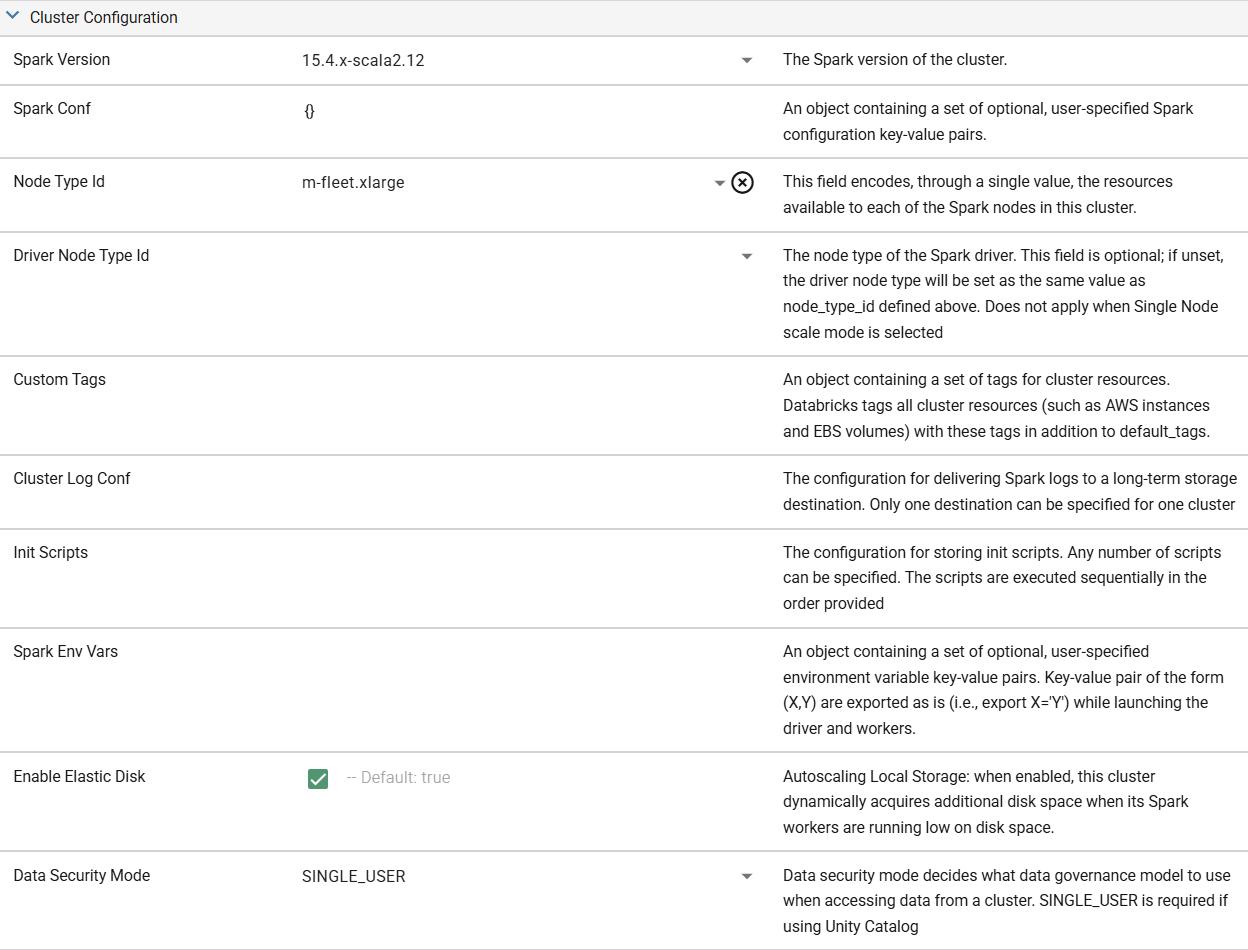This screenshot has width=1248, height=950.
Task: Uncheck the Enable Elastic Disk checkbox
Action: click(x=318, y=778)
